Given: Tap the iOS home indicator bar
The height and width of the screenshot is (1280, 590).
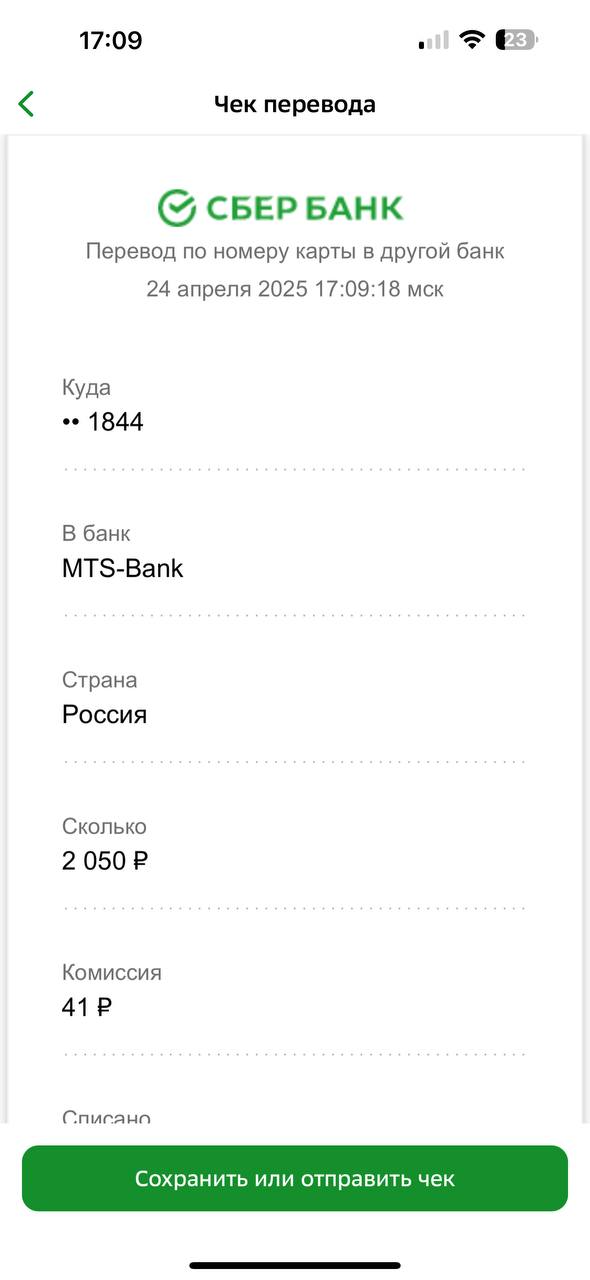Looking at the screenshot, I should coord(295,1265).
